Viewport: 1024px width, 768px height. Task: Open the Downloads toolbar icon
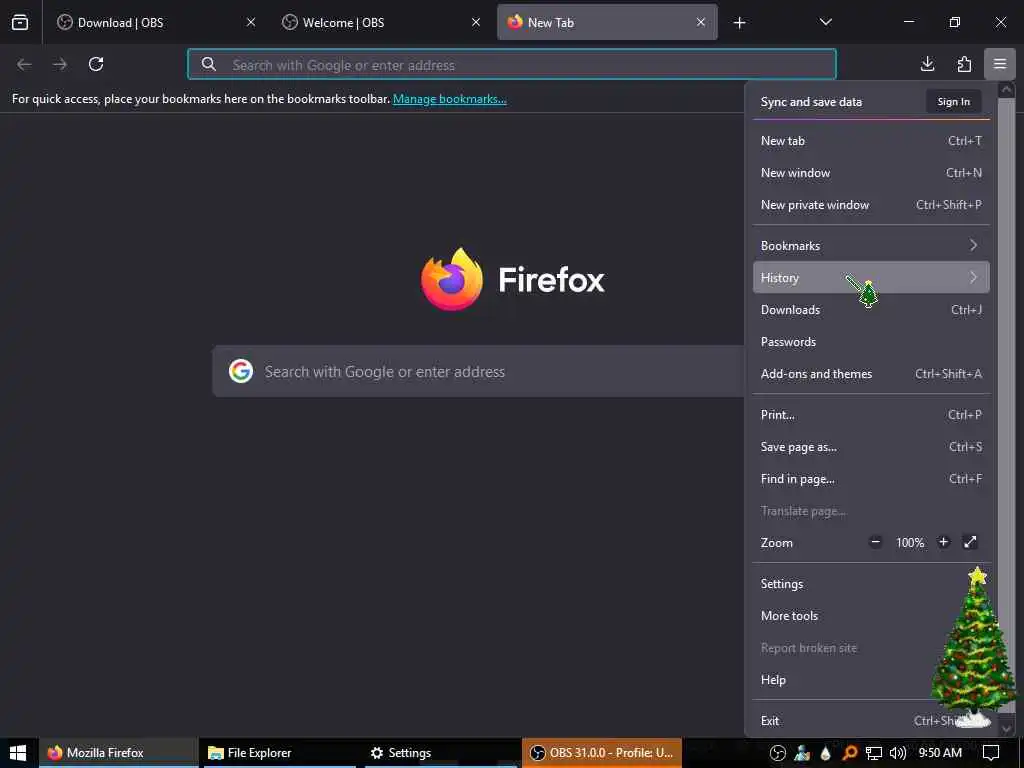pyautogui.click(x=927, y=64)
